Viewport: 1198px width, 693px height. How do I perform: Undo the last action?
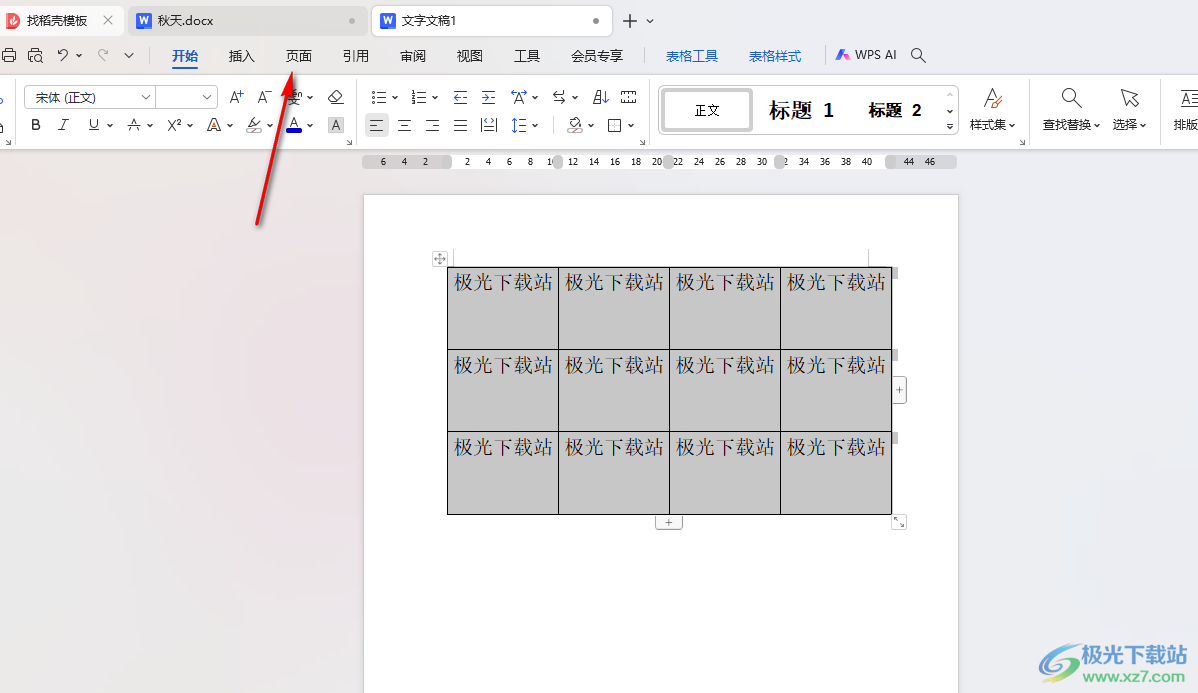(63, 55)
